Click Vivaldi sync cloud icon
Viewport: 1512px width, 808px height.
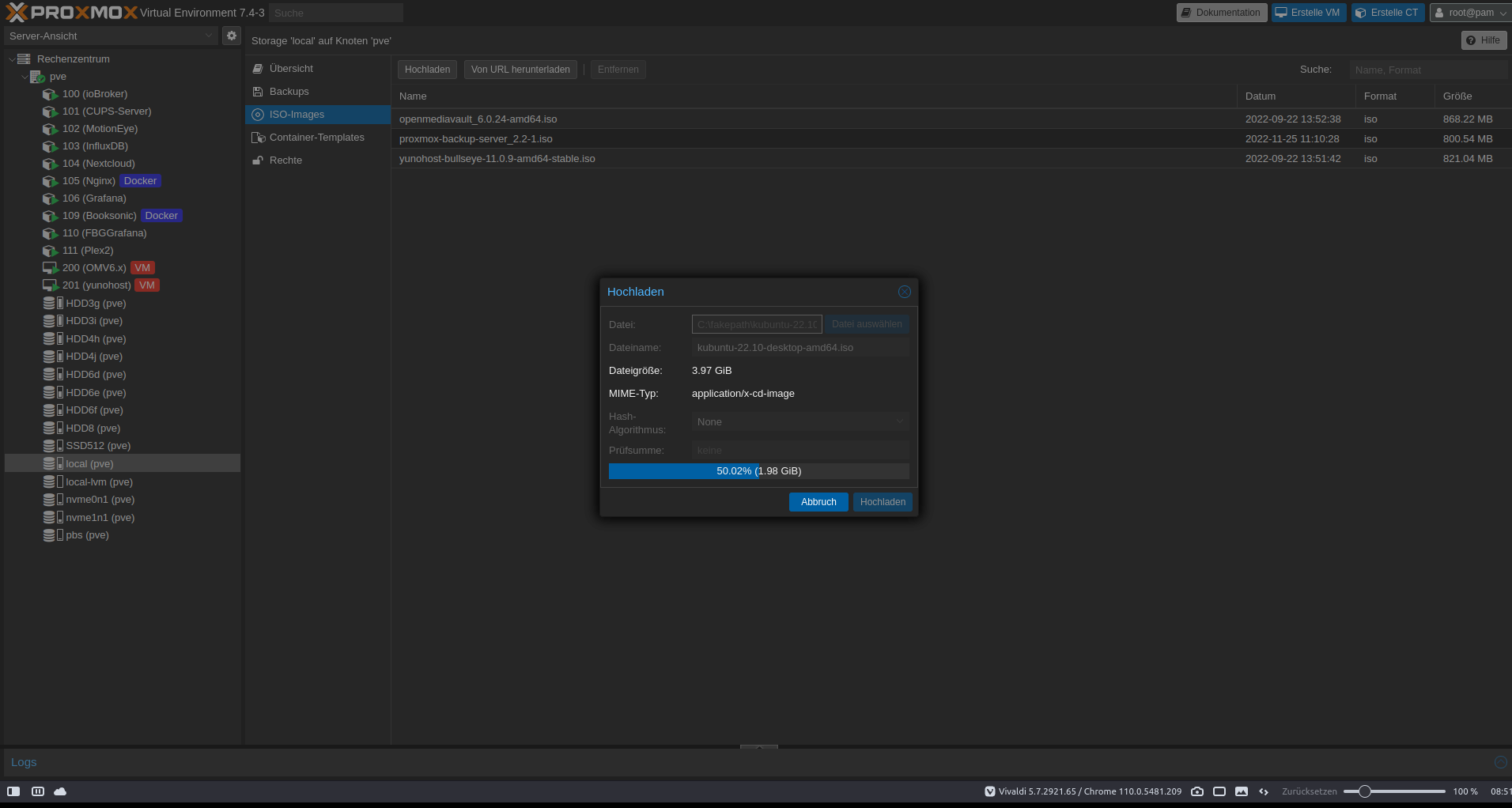(60, 791)
